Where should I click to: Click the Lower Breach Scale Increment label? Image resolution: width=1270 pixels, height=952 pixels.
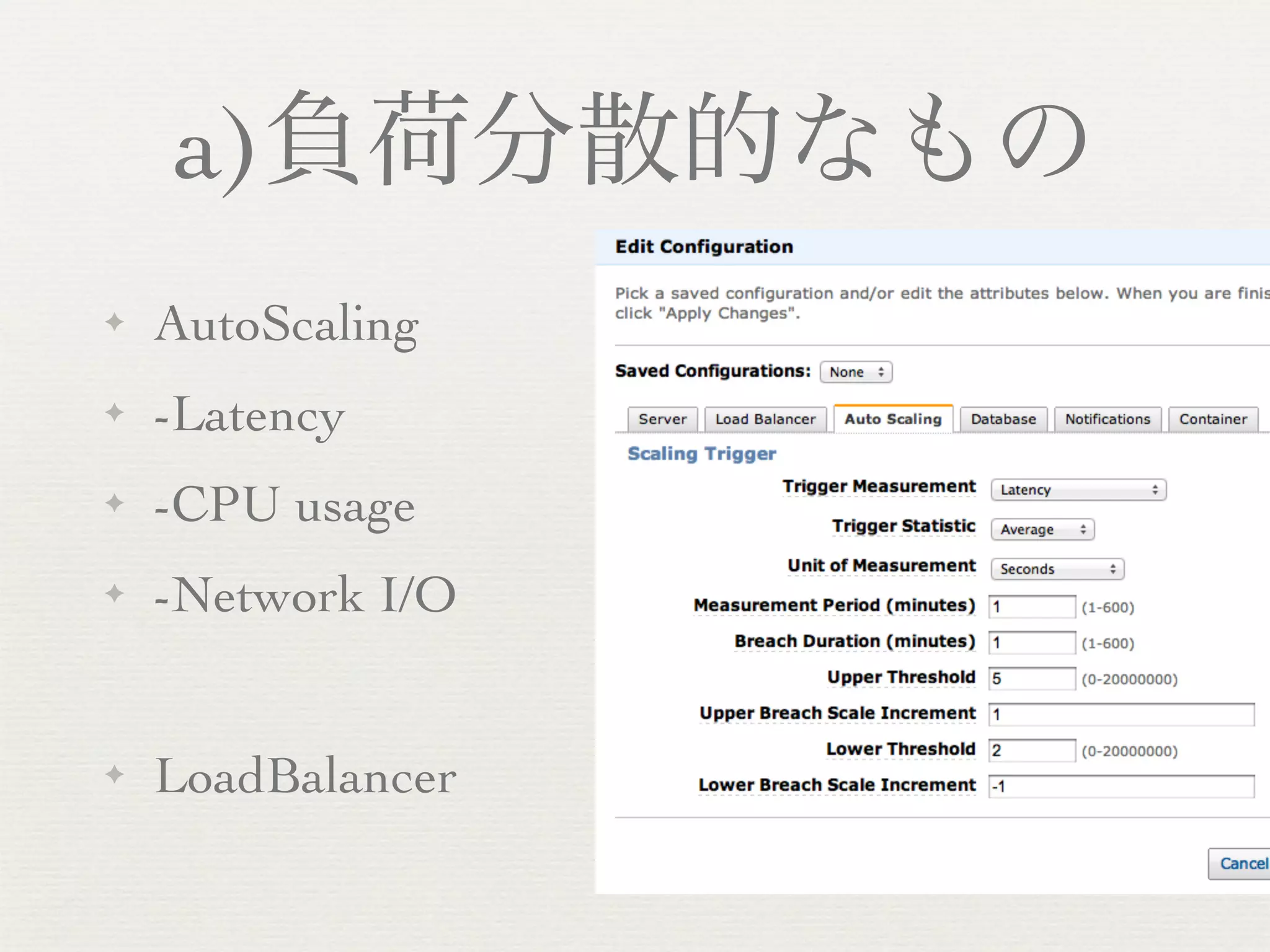837,785
